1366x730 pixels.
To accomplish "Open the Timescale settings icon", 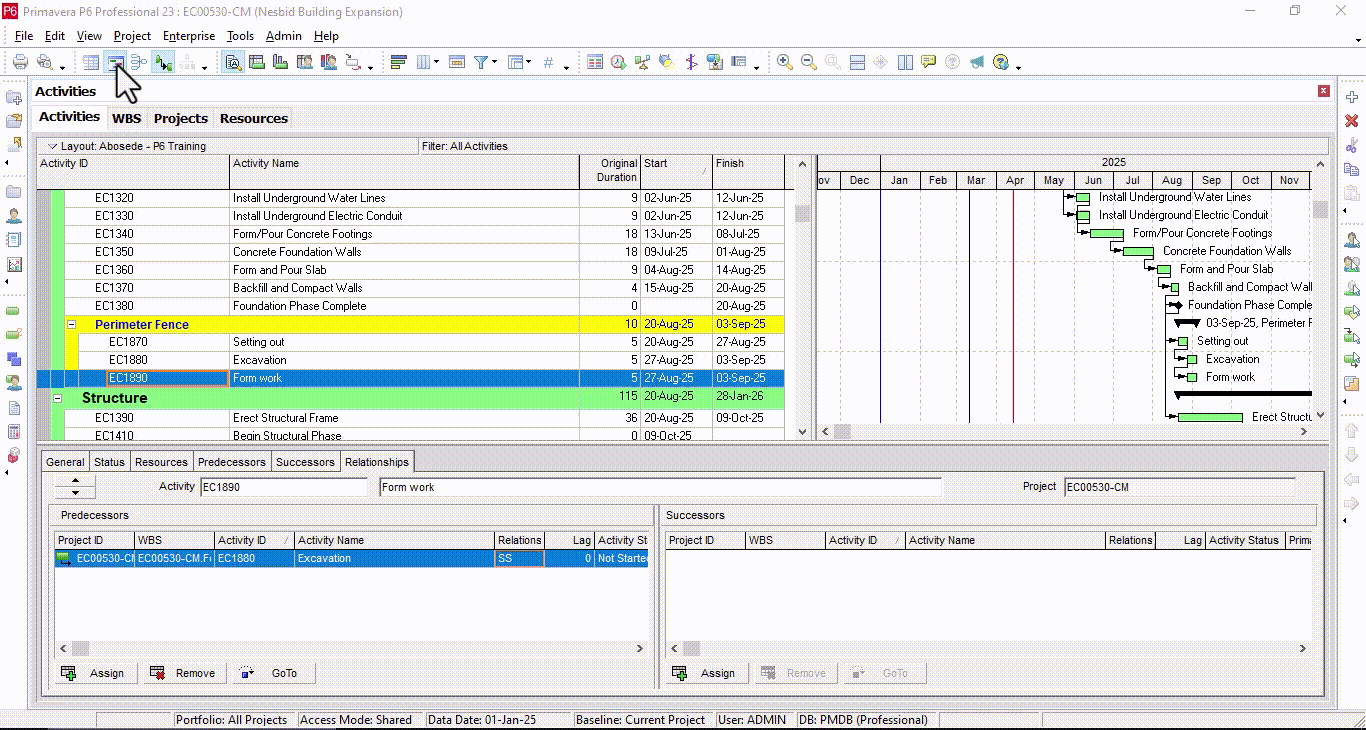I will (x=457, y=62).
